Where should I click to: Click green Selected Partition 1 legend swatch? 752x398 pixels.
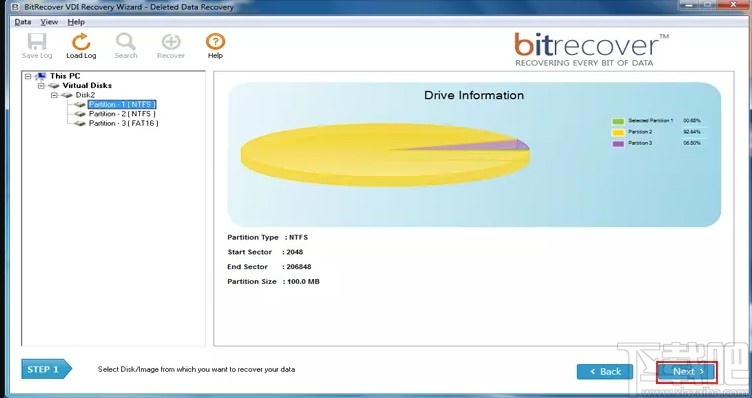[x=618, y=121]
